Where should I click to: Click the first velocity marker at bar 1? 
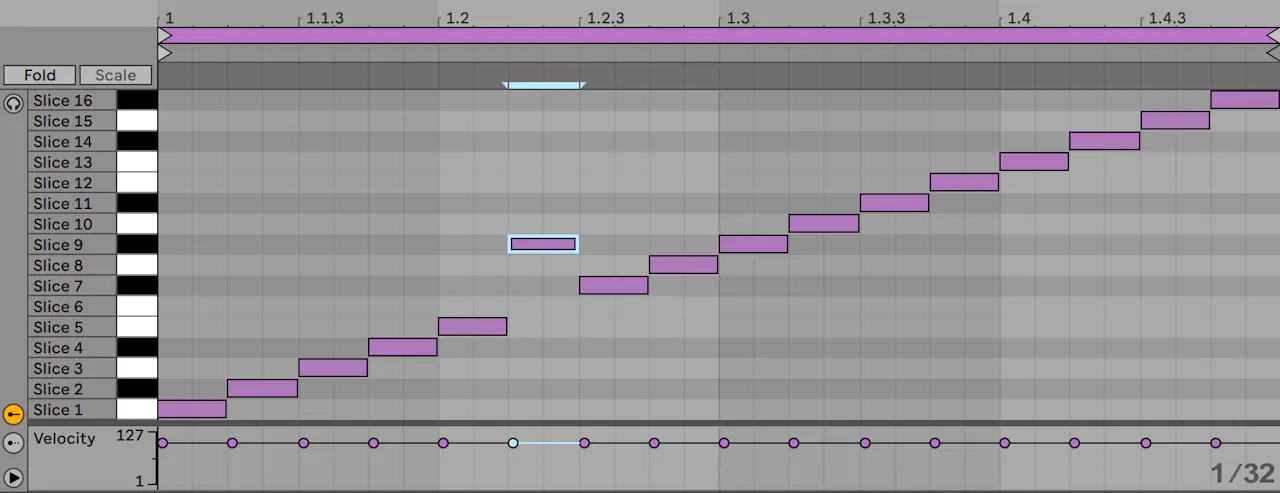coord(162,443)
